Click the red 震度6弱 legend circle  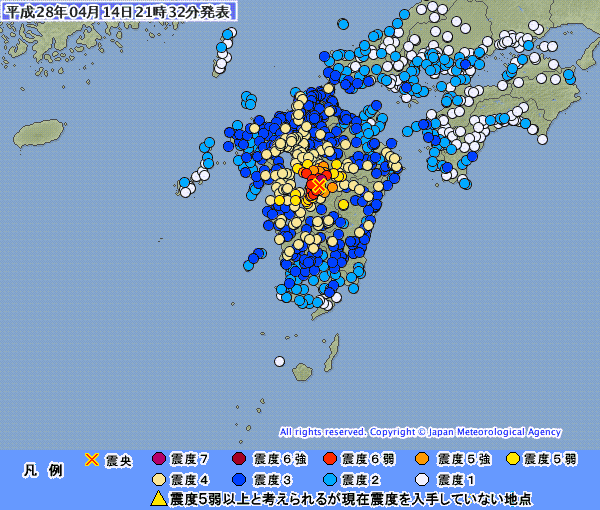(x=329, y=458)
